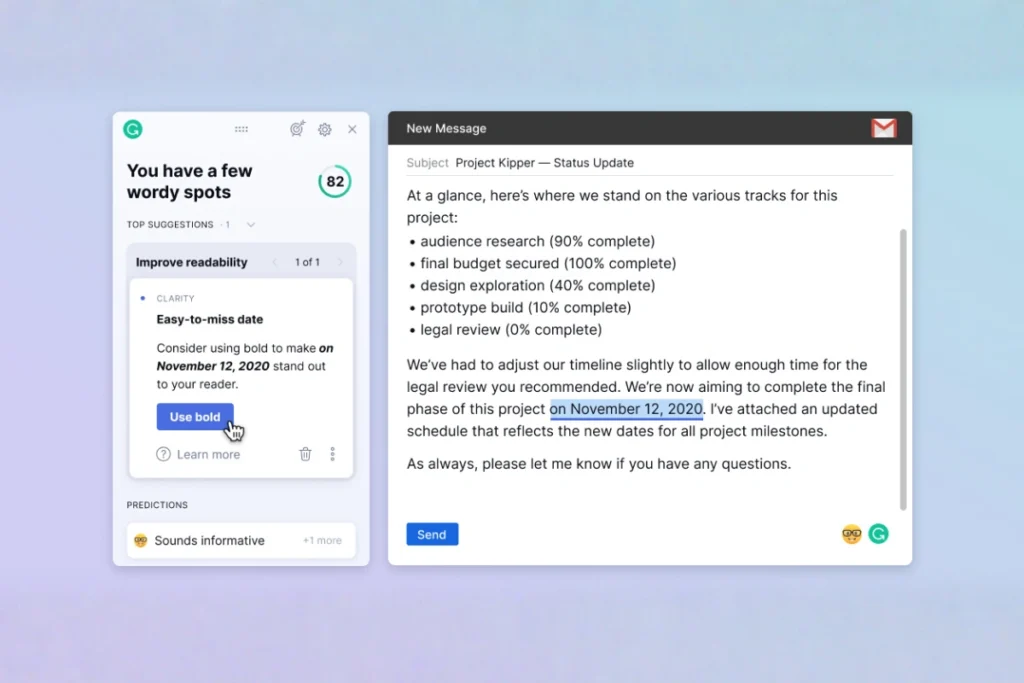Click the 82 performance score ring
This screenshot has height=683, width=1024.
coord(334,181)
